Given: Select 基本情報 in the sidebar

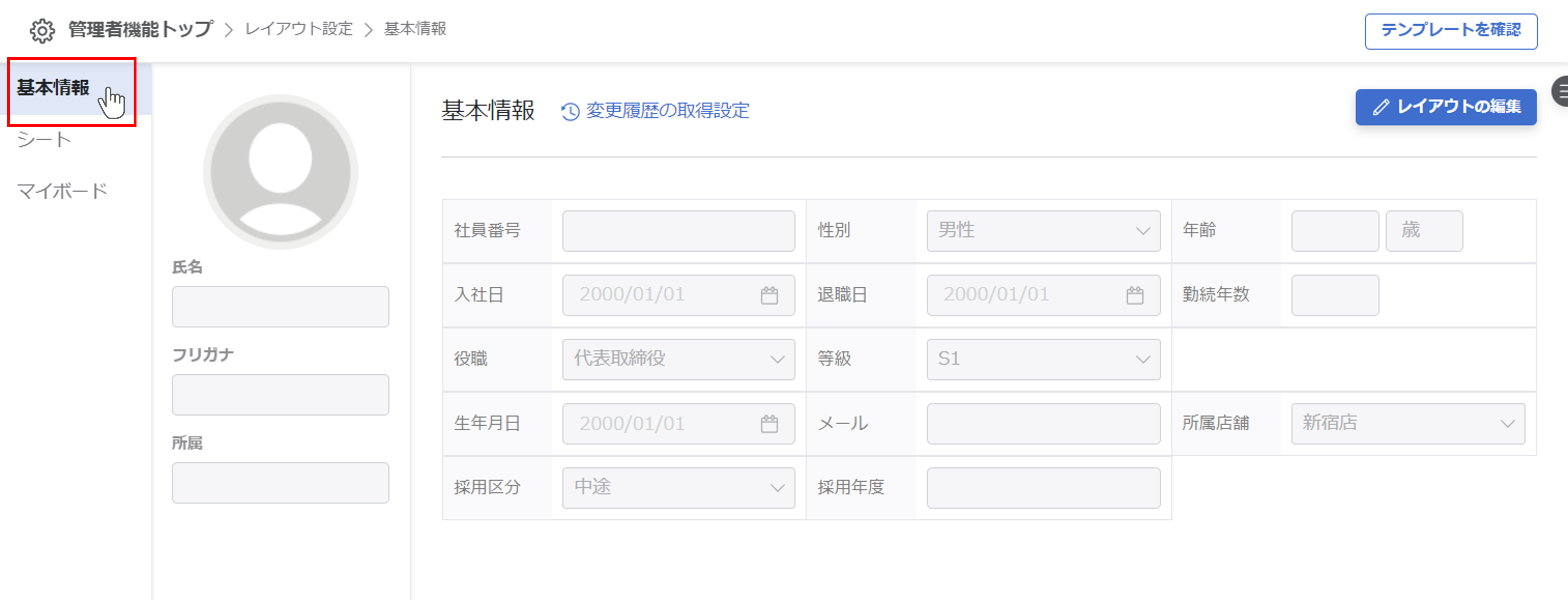Looking at the screenshot, I should click(53, 88).
